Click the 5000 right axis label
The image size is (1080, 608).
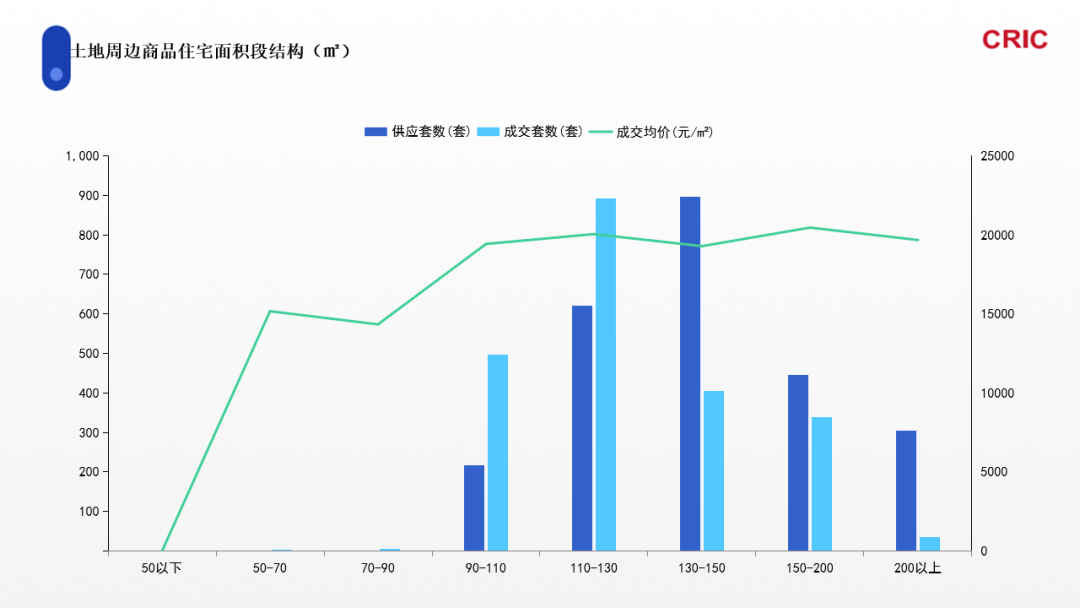click(x=994, y=472)
